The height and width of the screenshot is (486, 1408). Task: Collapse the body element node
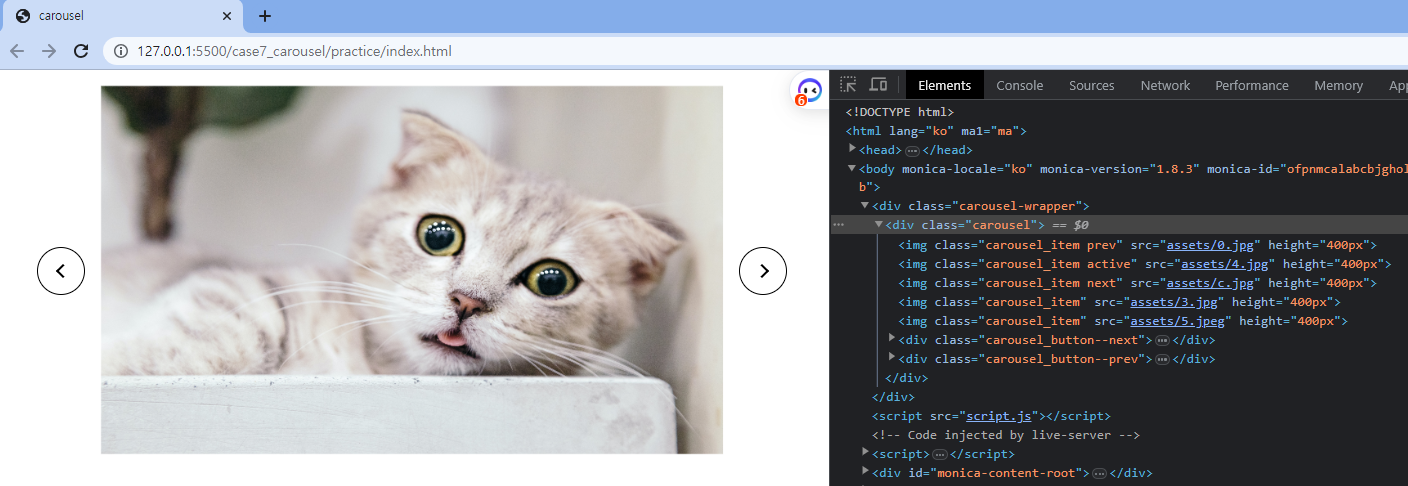852,168
